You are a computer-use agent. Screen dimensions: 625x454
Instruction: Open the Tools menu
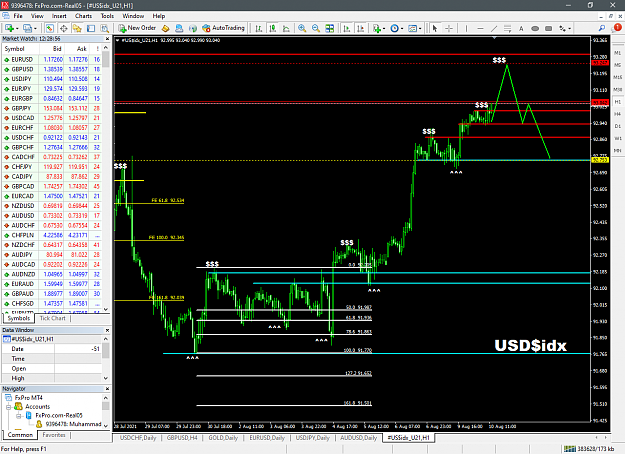pos(107,16)
